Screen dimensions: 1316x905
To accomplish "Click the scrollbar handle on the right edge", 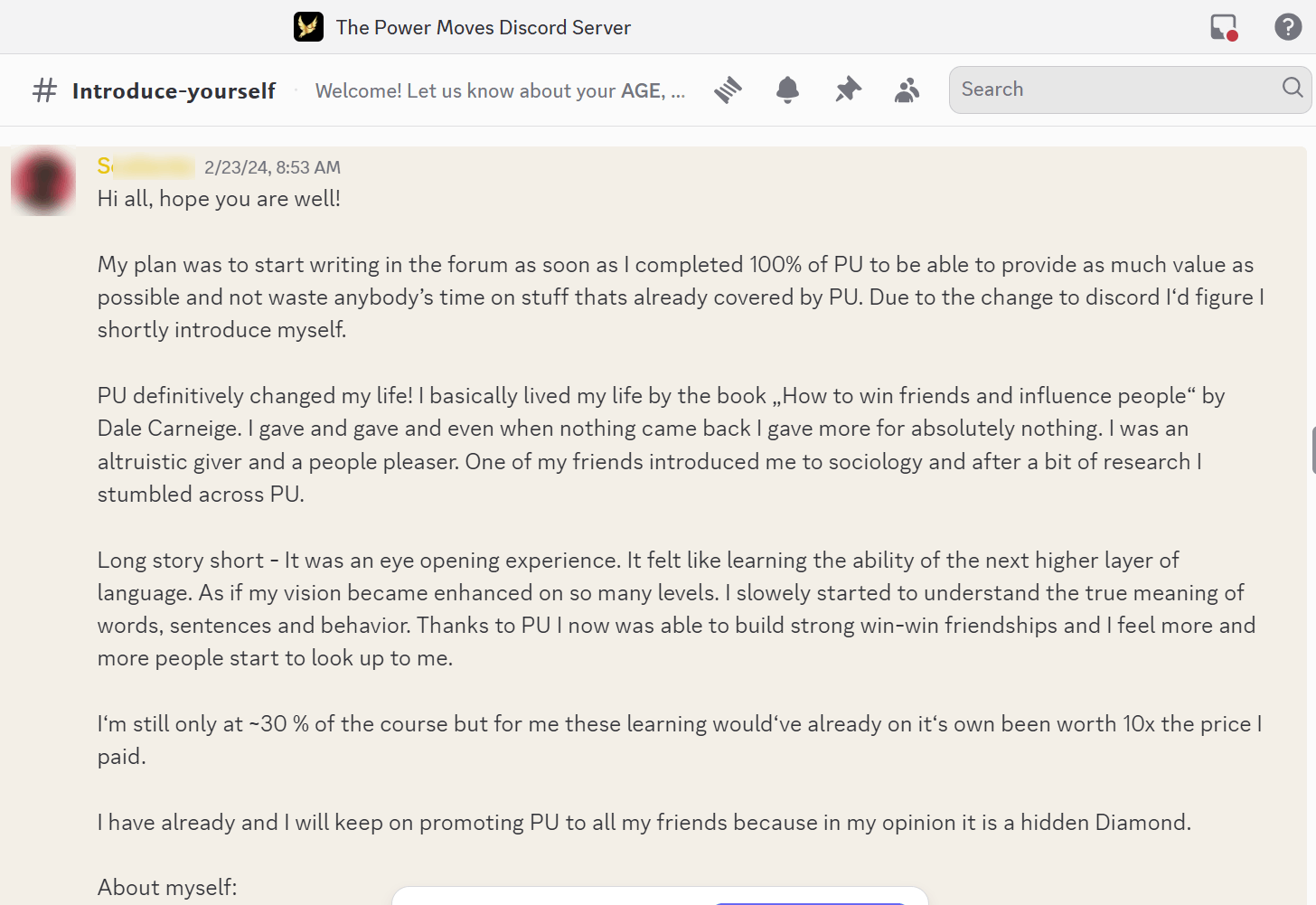I will (x=1313, y=450).
